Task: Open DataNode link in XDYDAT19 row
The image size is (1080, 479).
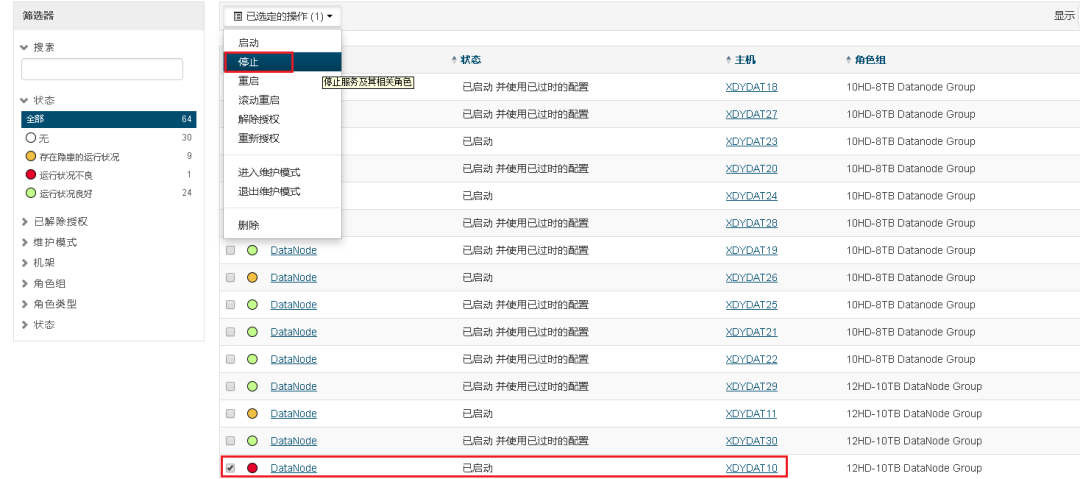Action: (293, 250)
